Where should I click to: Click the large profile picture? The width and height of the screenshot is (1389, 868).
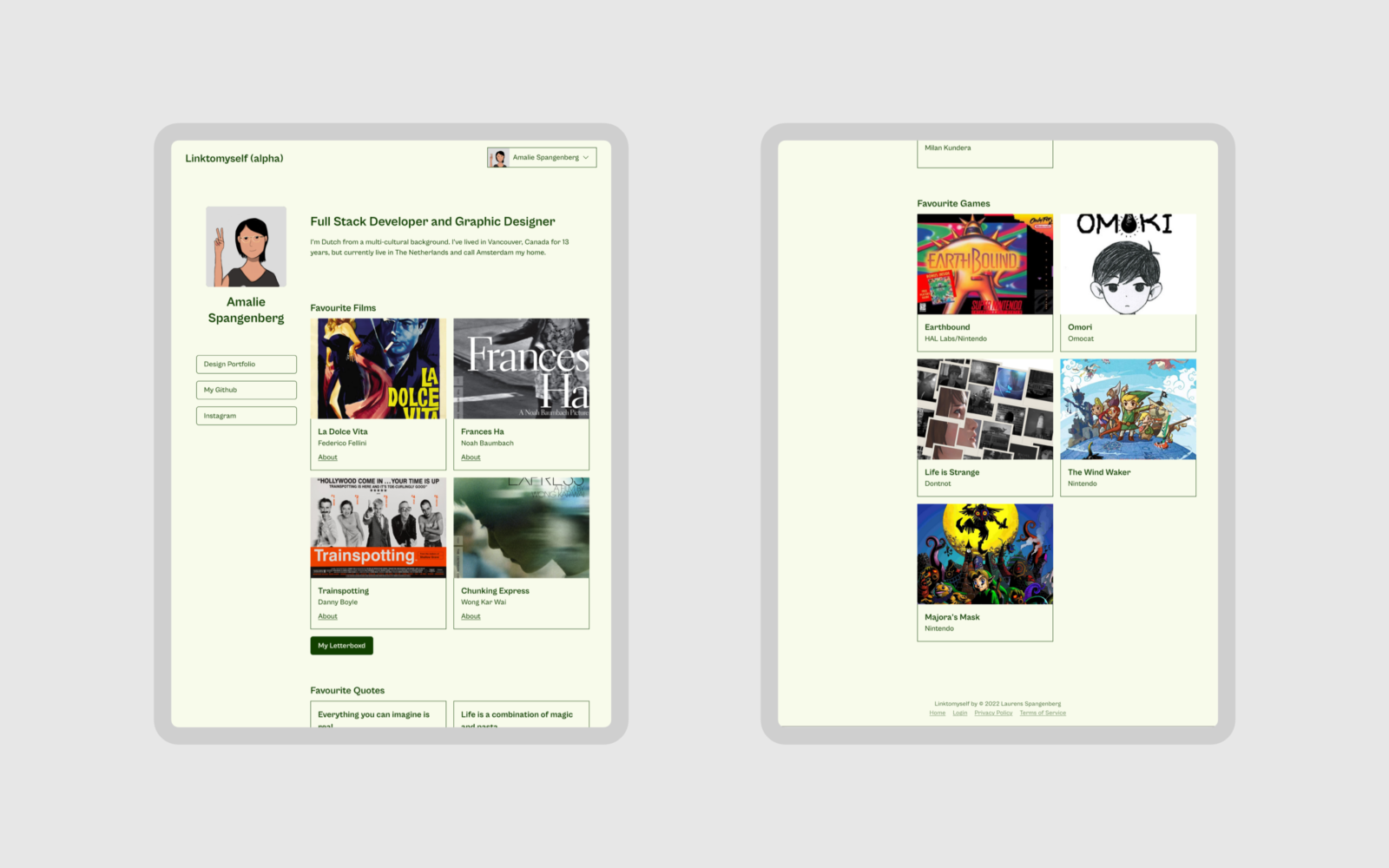tap(246, 247)
